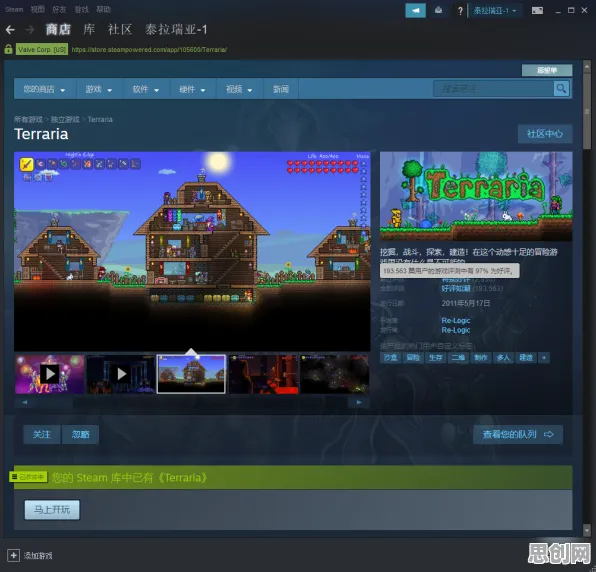Expand the 视频 dropdown
Image resolution: width=596 pixels, height=572 pixels.
(x=239, y=89)
